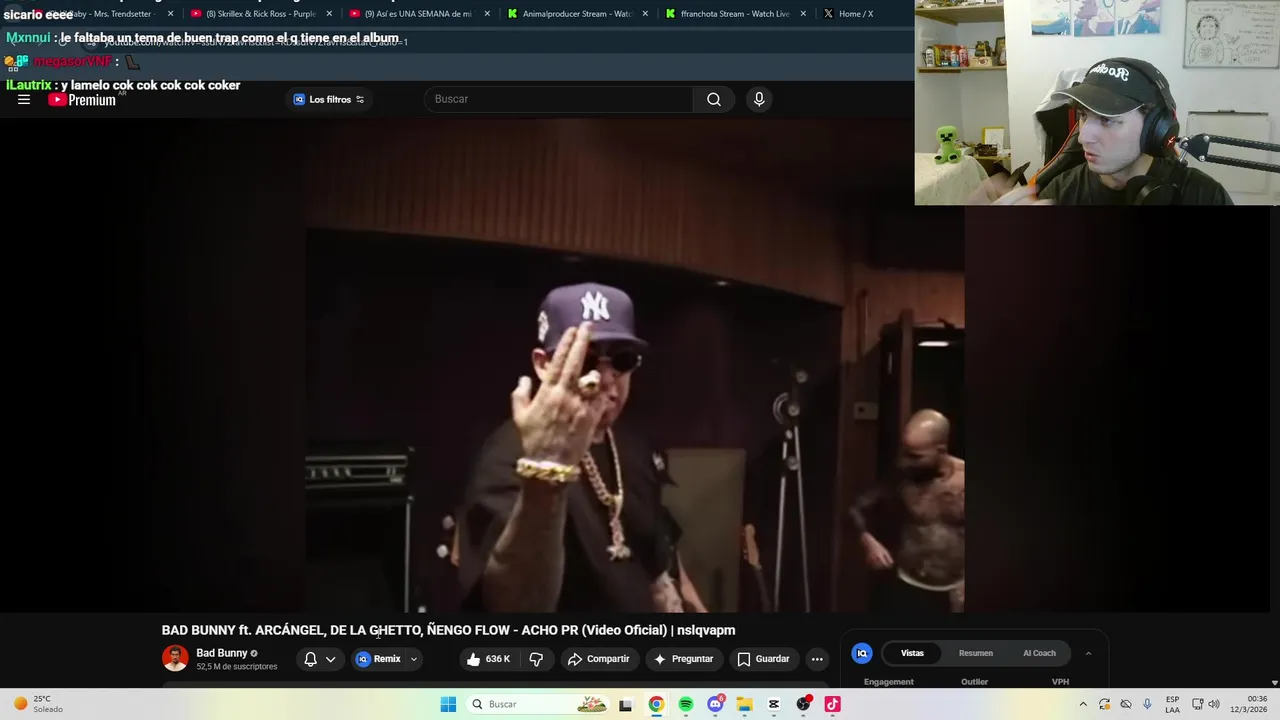This screenshot has width=1280, height=720.
Task: Open the Compartir share button
Action: [x=598, y=659]
